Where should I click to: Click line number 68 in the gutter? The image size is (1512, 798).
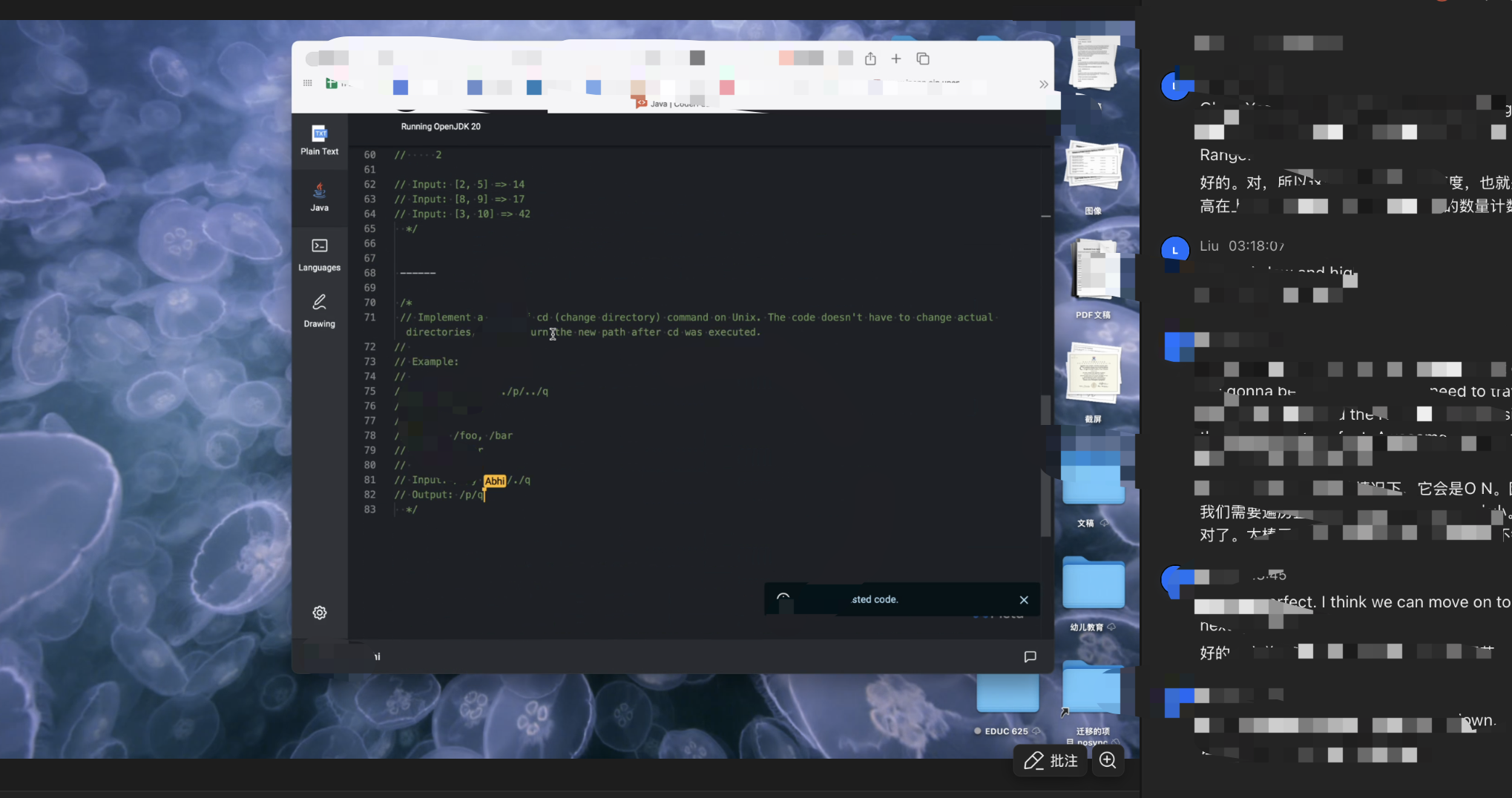pyautogui.click(x=369, y=273)
